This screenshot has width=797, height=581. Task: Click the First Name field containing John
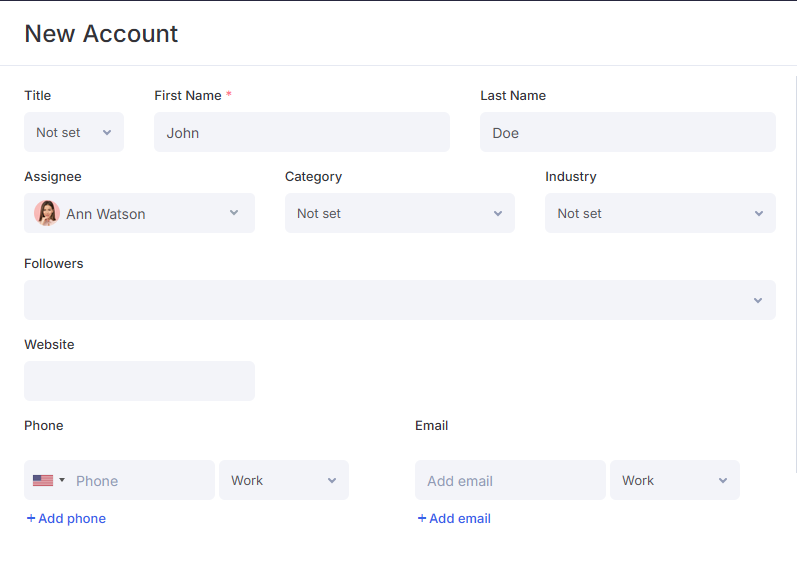point(302,132)
